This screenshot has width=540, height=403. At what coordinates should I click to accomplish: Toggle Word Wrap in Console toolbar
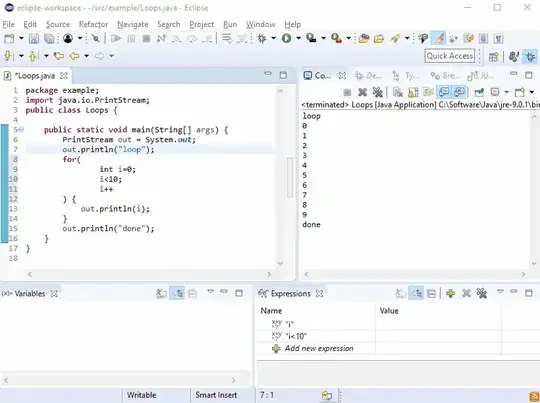click(428, 92)
